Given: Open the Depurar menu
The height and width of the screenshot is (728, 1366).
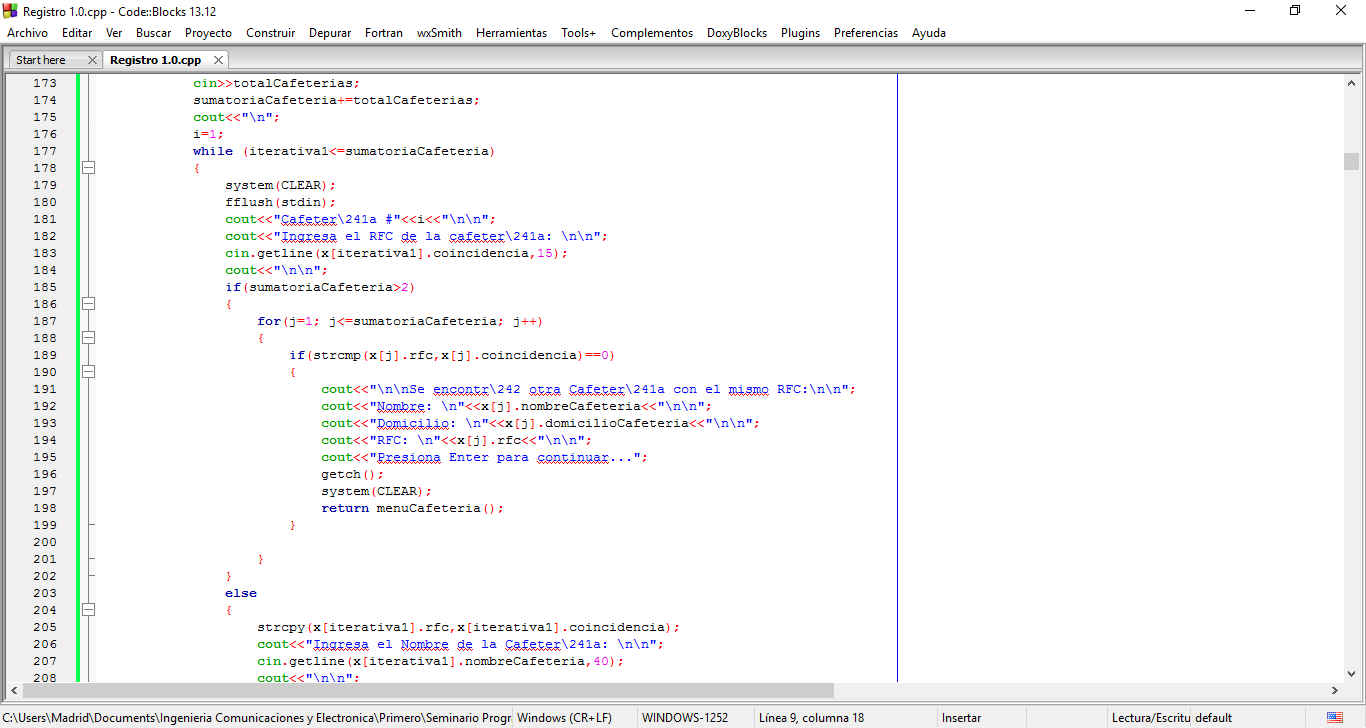Looking at the screenshot, I should 330,33.
